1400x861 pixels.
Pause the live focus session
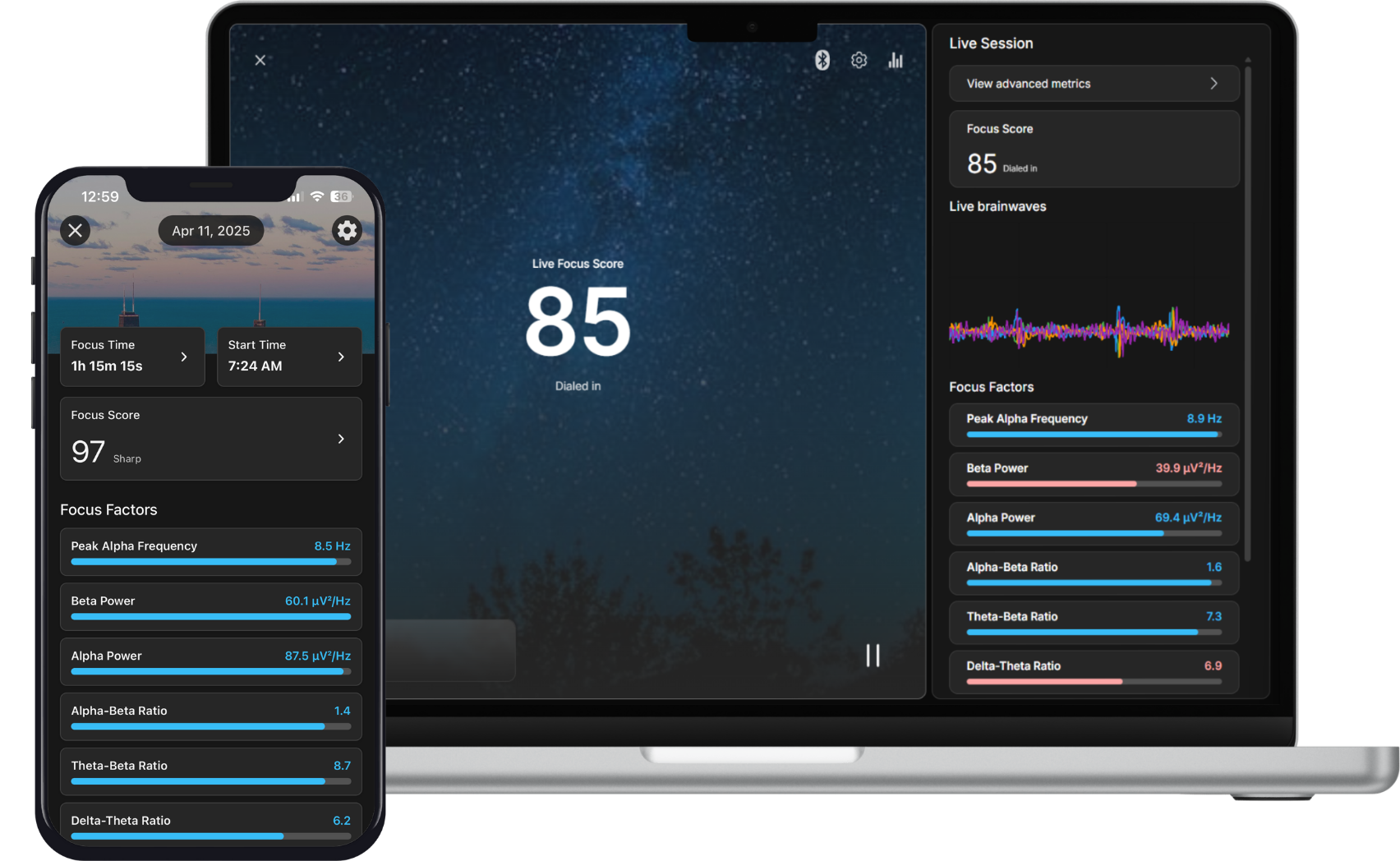(x=873, y=655)
